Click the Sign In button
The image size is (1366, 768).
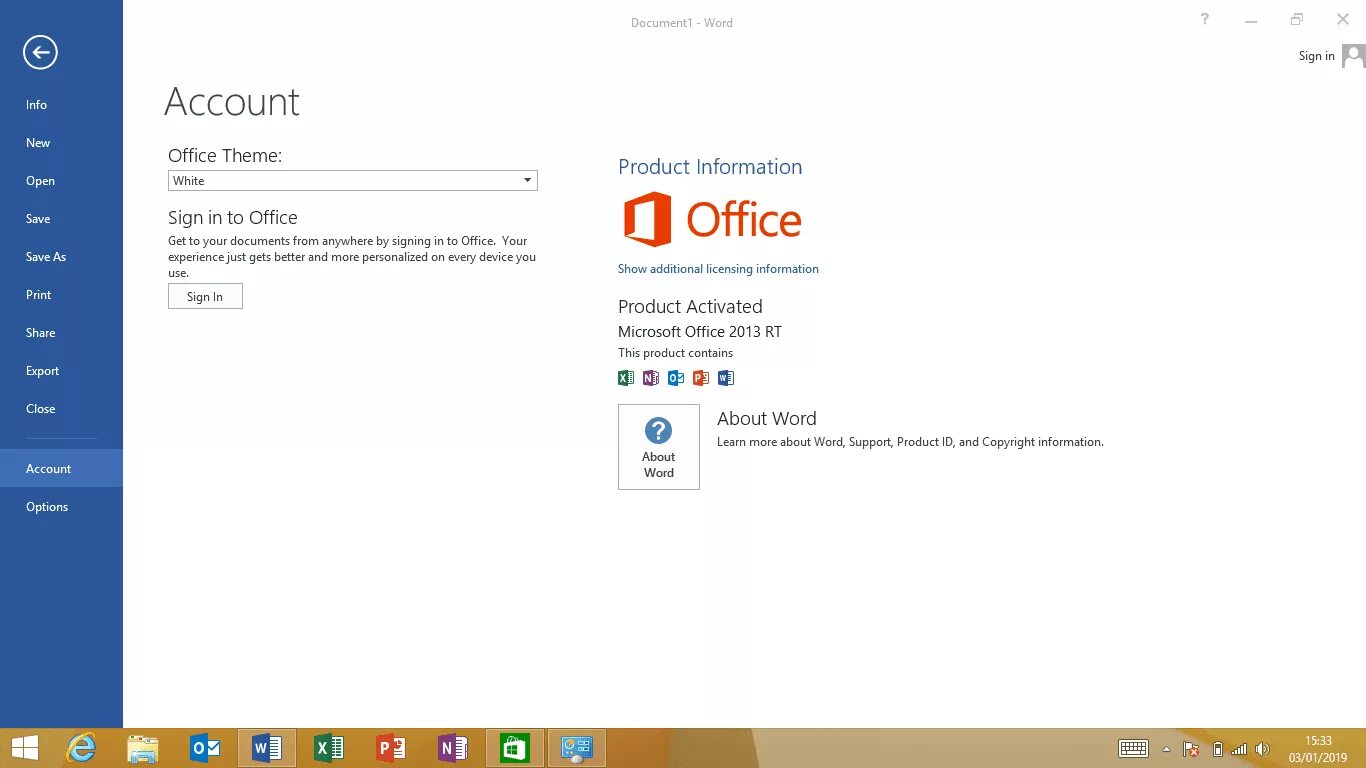(x=205, y=297)
